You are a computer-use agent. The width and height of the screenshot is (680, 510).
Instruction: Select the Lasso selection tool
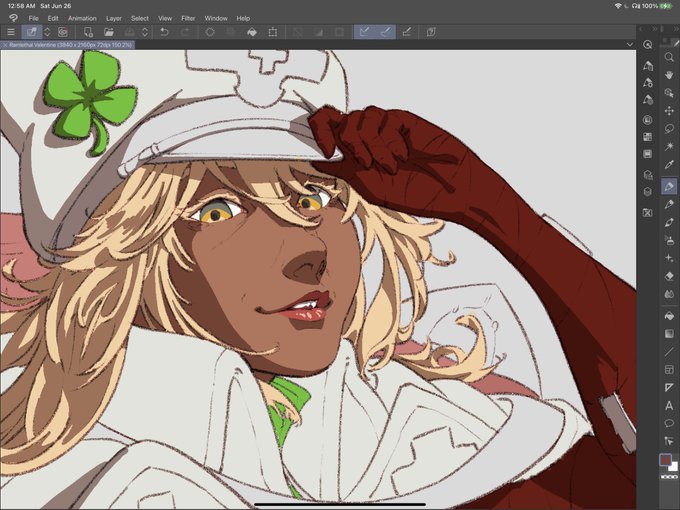pyautogui.click(x=669, y=129)
